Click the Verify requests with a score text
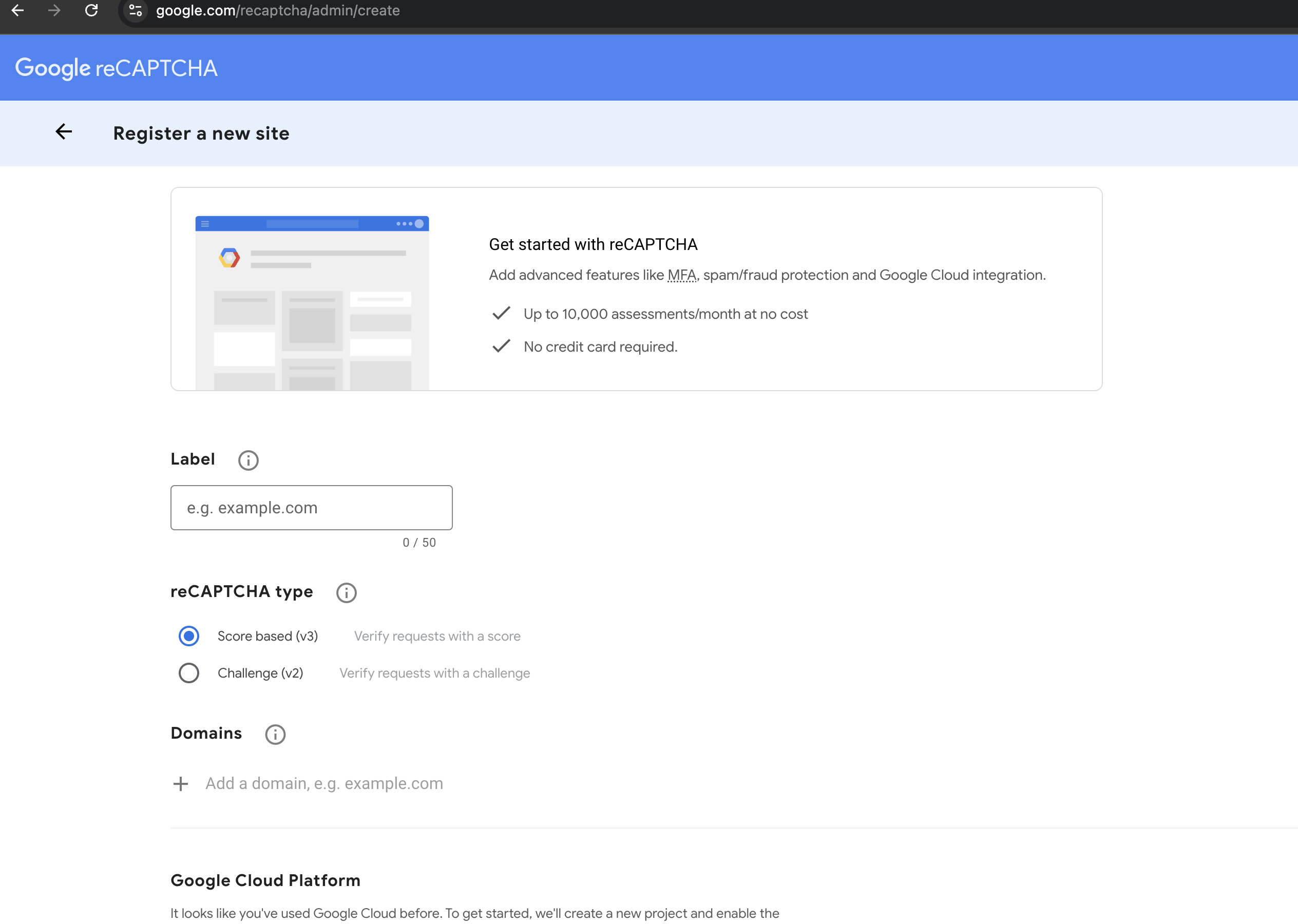Screen dimensions: 1298x924 (x=437, y=636)
